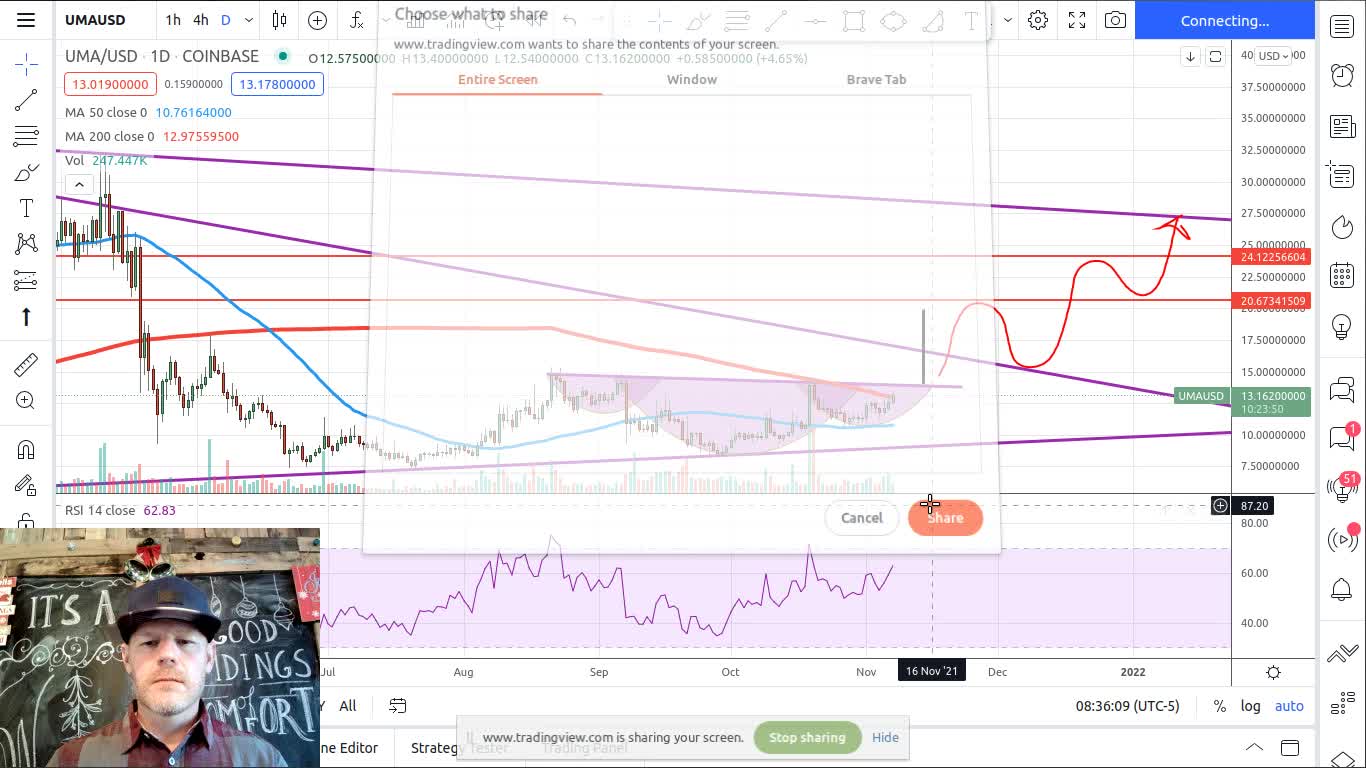
Task: Click the zoom in magnifier tool
Action: click(26, 401)
